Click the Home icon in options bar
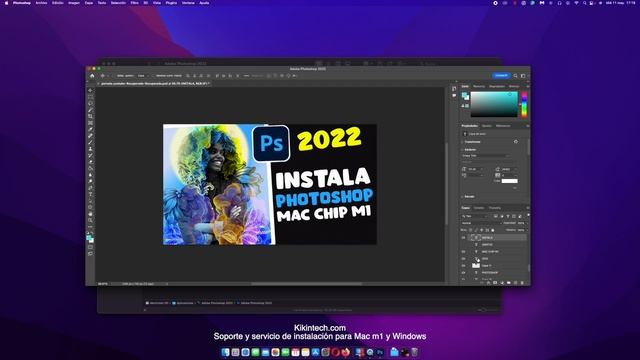The width and height of the screenshot is (640, 360). click(92, 76)
